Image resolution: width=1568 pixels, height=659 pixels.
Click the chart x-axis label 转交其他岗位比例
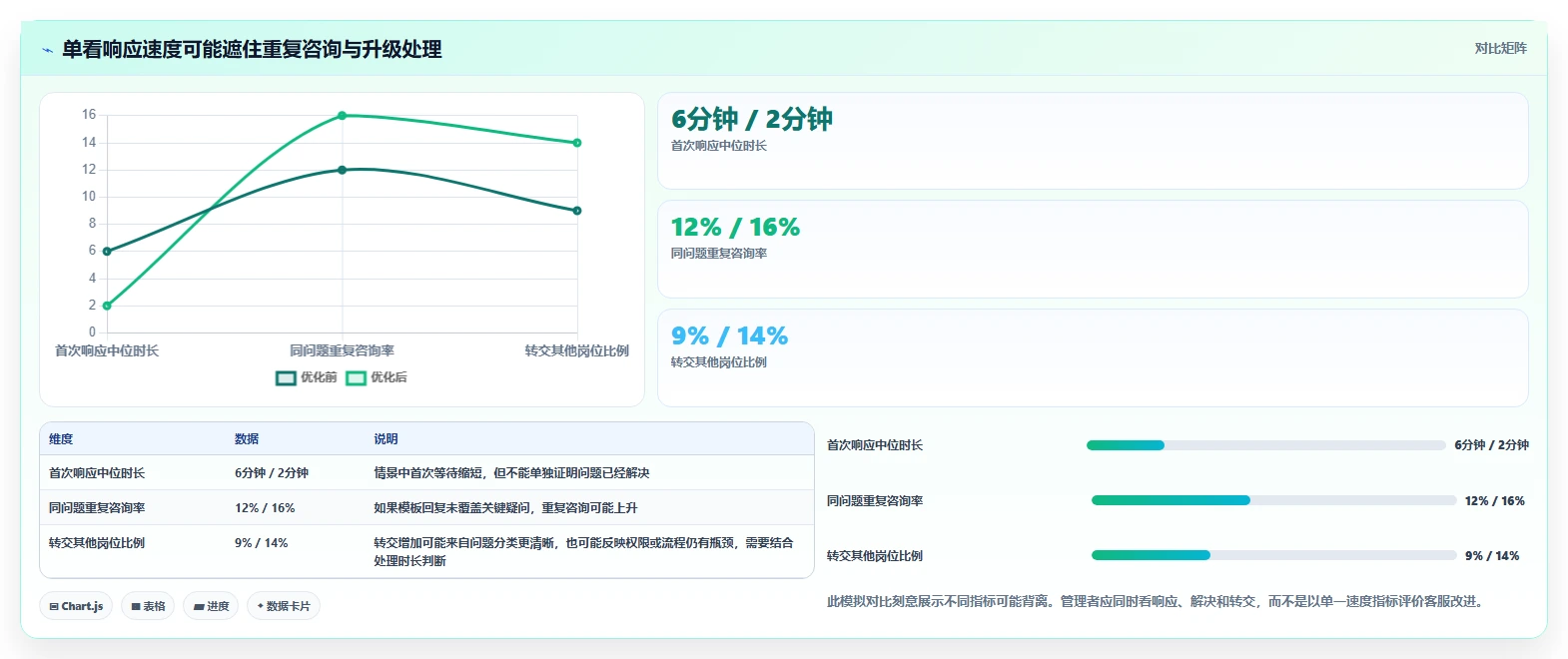[x=577, y=351]
